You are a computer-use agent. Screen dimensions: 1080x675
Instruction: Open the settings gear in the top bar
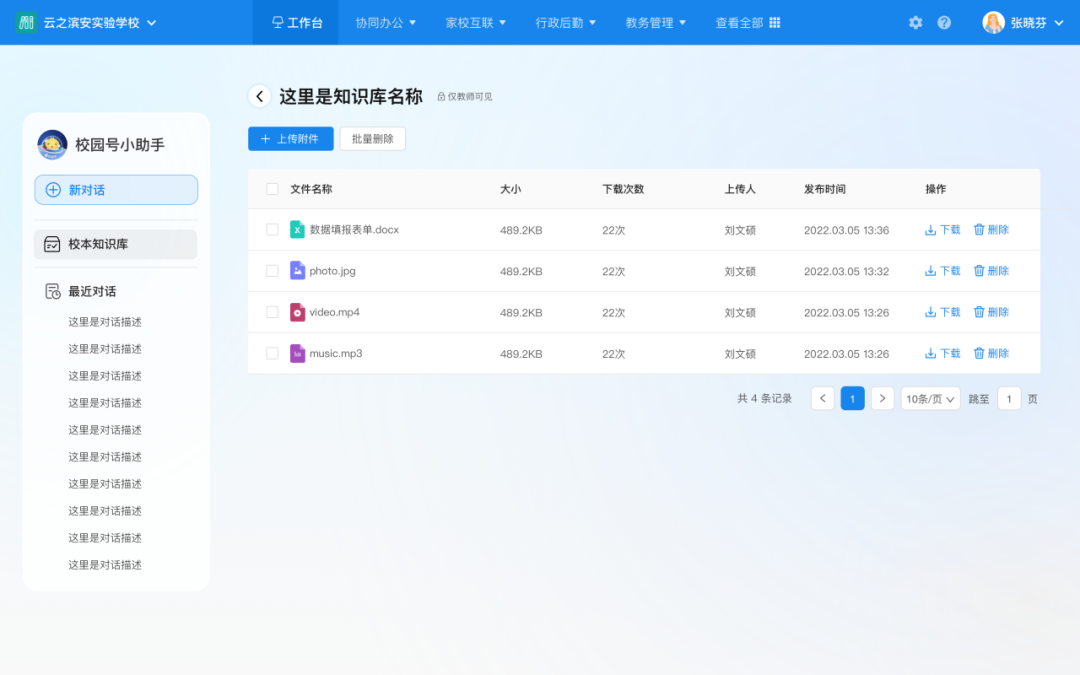tap(915, 22)
